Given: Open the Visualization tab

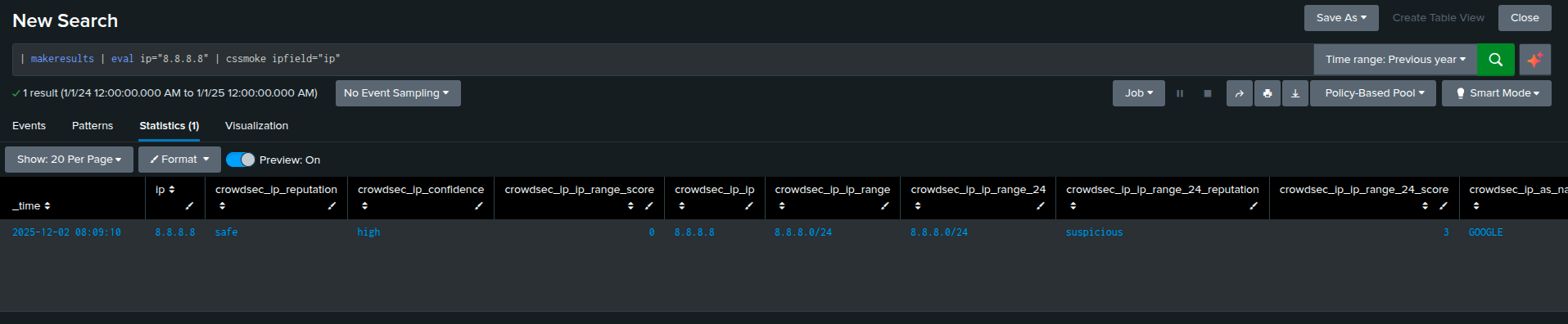Looking at the screenshot, I should [x=257, y=126].
